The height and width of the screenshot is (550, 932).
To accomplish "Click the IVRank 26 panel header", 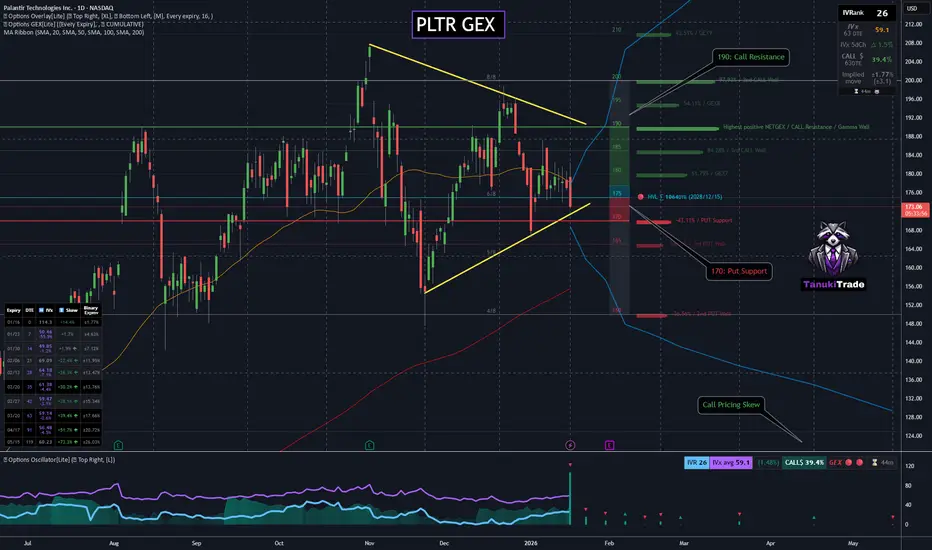I will pyautogui.click(x=866, y=12).
